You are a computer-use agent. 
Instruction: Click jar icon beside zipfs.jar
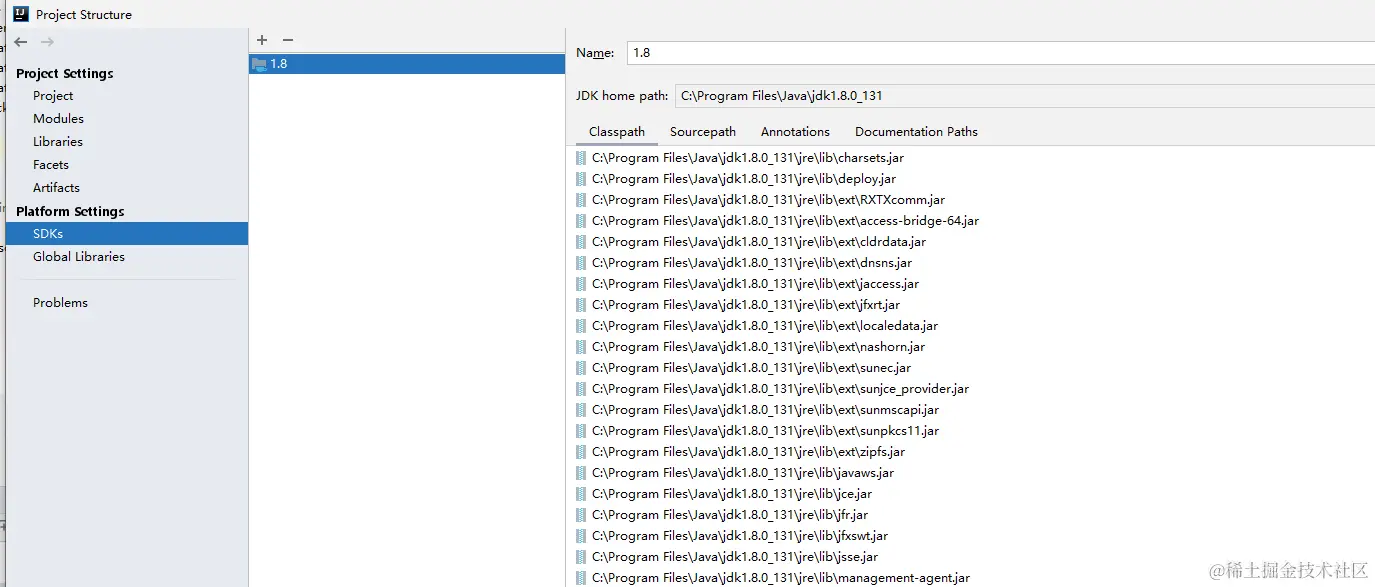point(581,452)
